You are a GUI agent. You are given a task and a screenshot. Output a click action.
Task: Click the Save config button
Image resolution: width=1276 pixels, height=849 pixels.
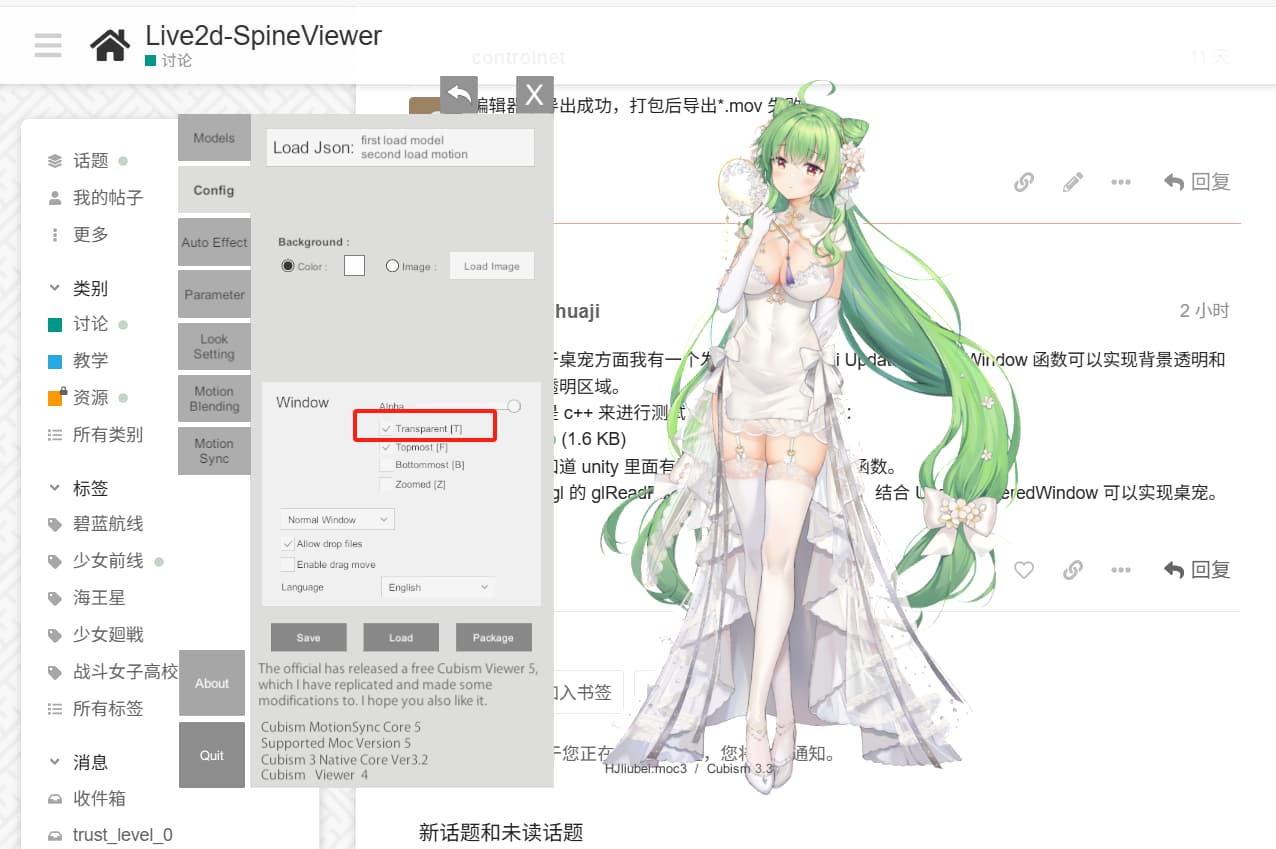click(309, 638)
